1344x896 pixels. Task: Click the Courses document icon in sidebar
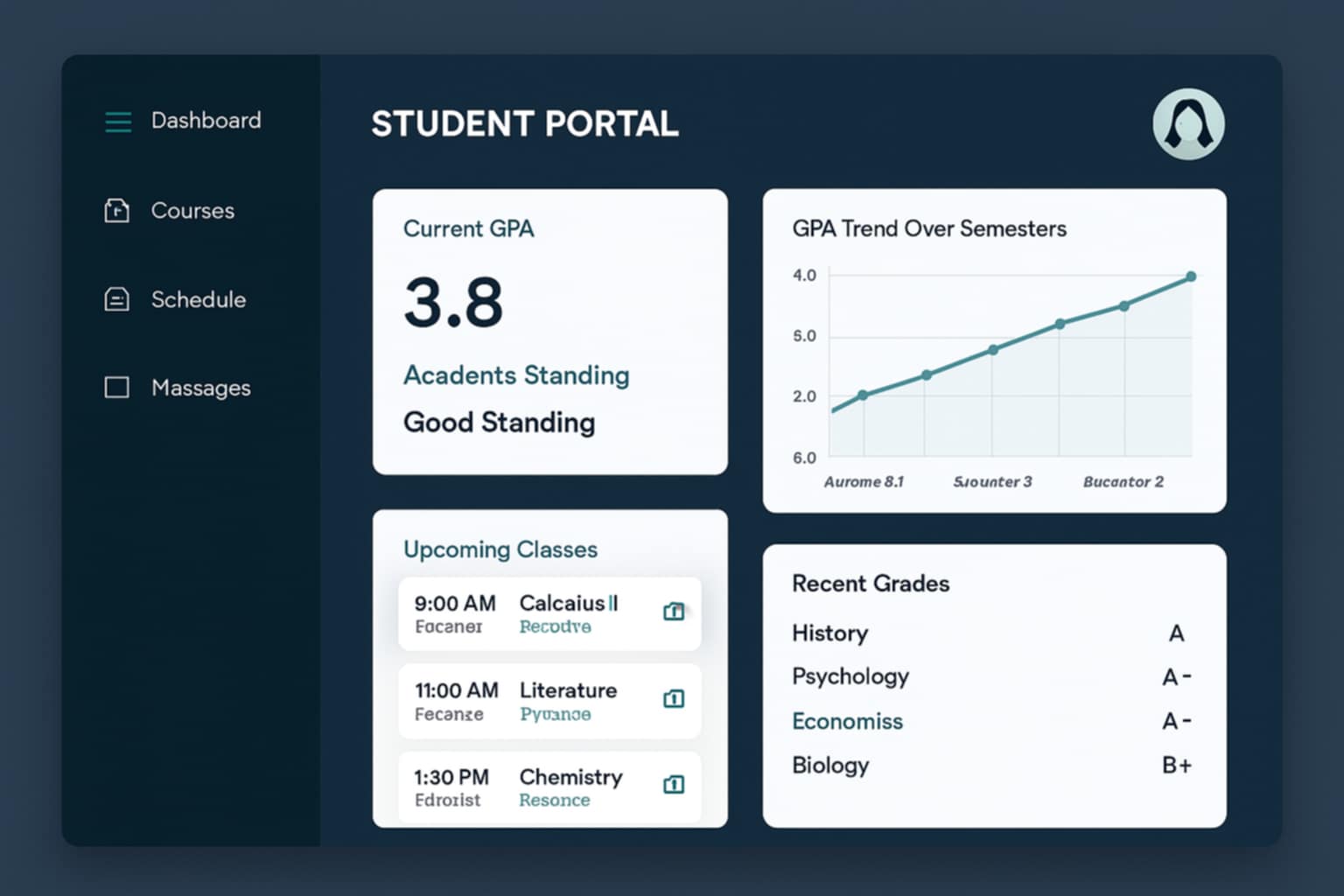tap(116, 210)
